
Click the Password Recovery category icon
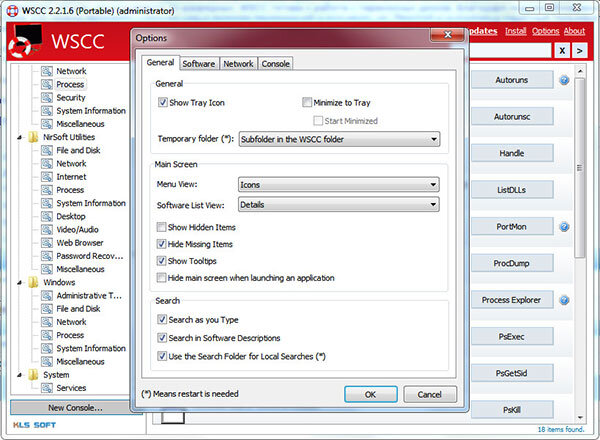coord(47,256)
